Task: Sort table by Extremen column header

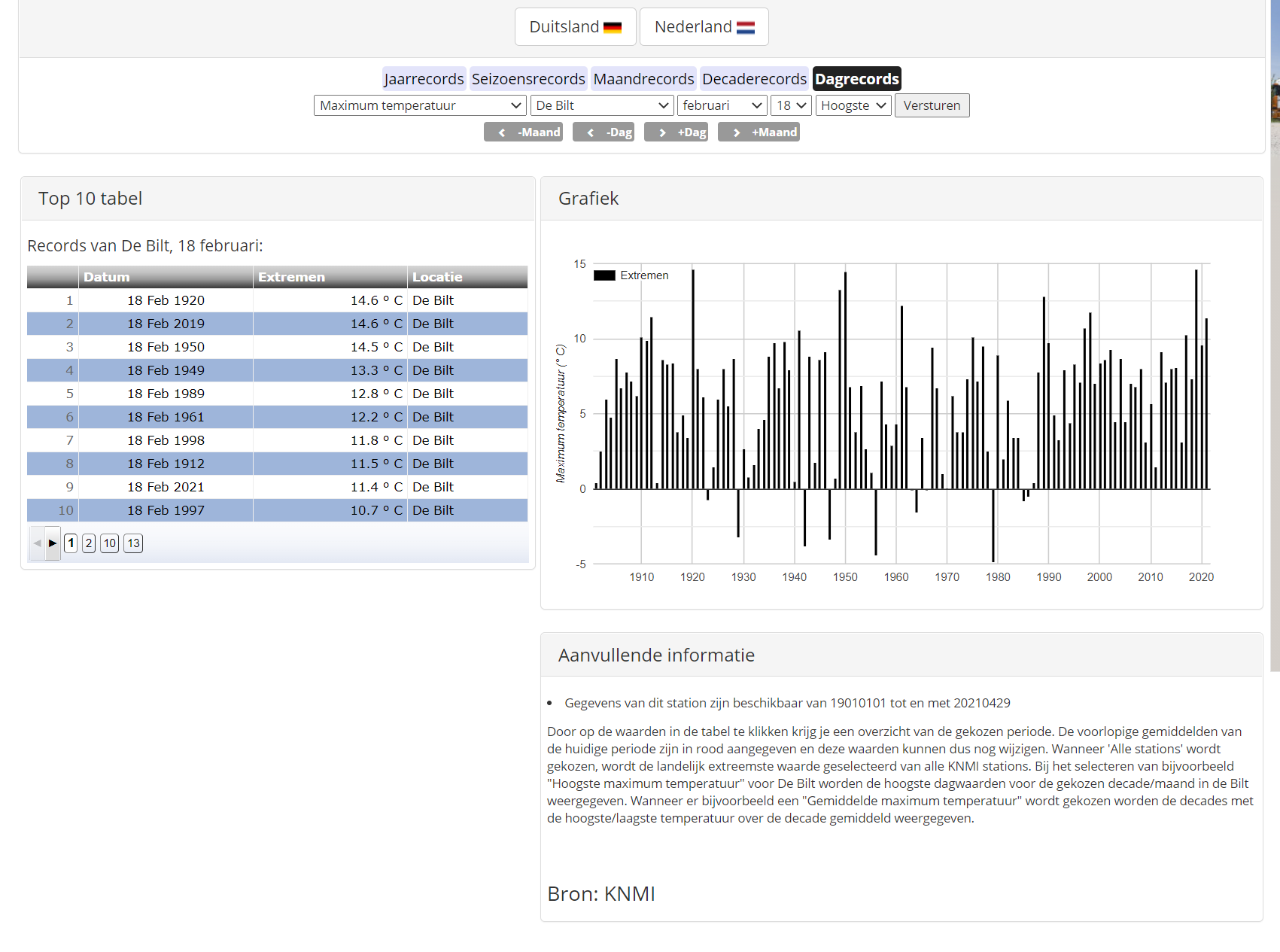Action: (x=330, y=277)
